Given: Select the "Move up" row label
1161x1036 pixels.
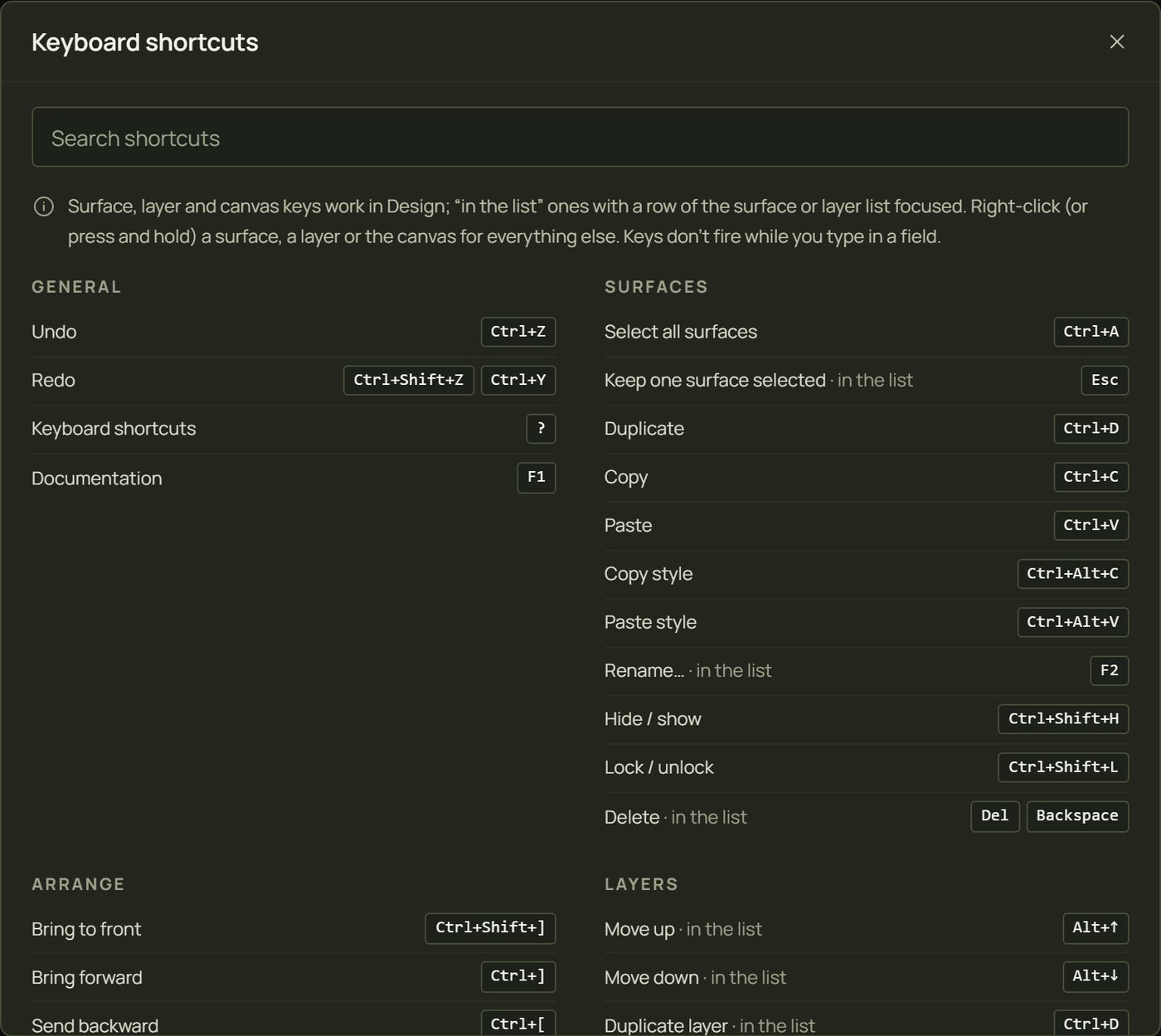Looking at the screenshot, I should 639,929.
